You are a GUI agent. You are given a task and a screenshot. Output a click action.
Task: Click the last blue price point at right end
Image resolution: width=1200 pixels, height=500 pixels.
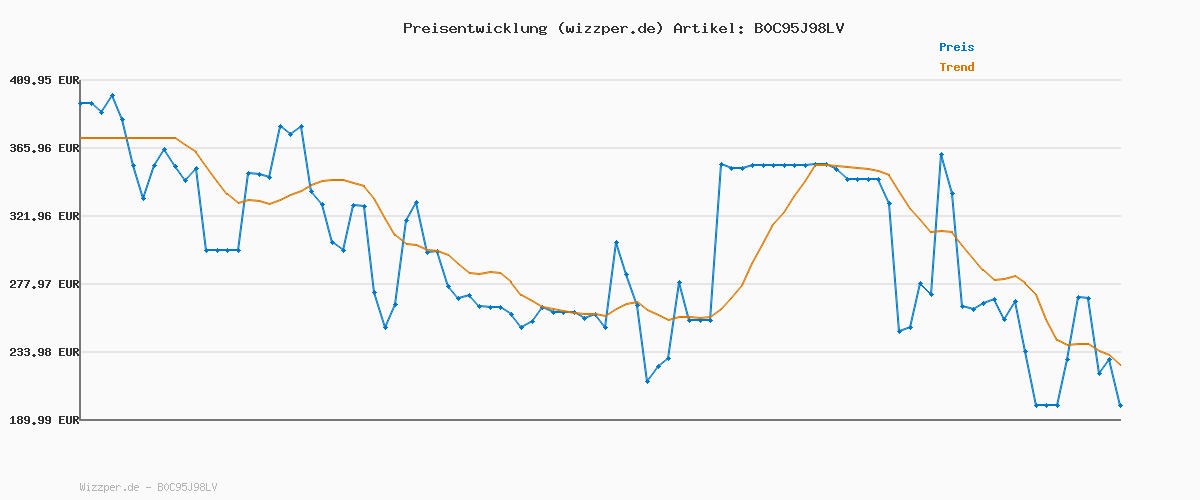(x=1120, y=405)
